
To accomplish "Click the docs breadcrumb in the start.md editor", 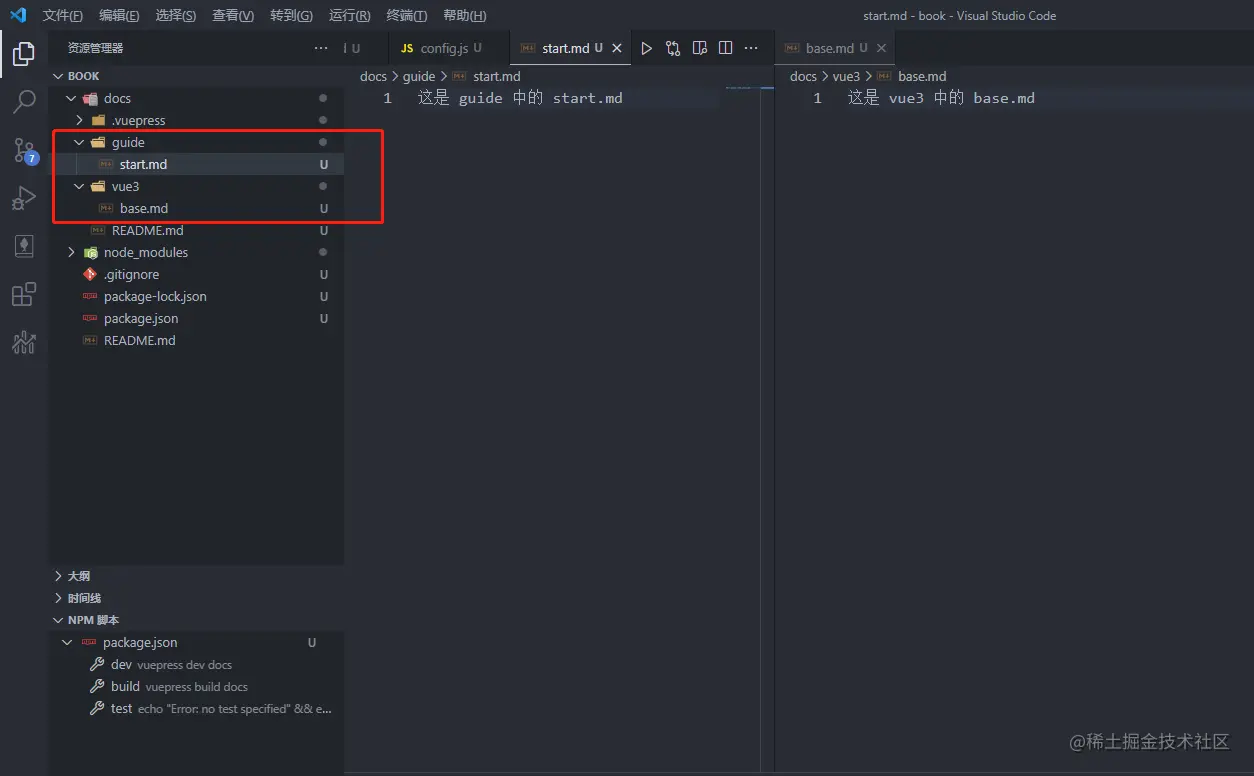I will (373, 76).
